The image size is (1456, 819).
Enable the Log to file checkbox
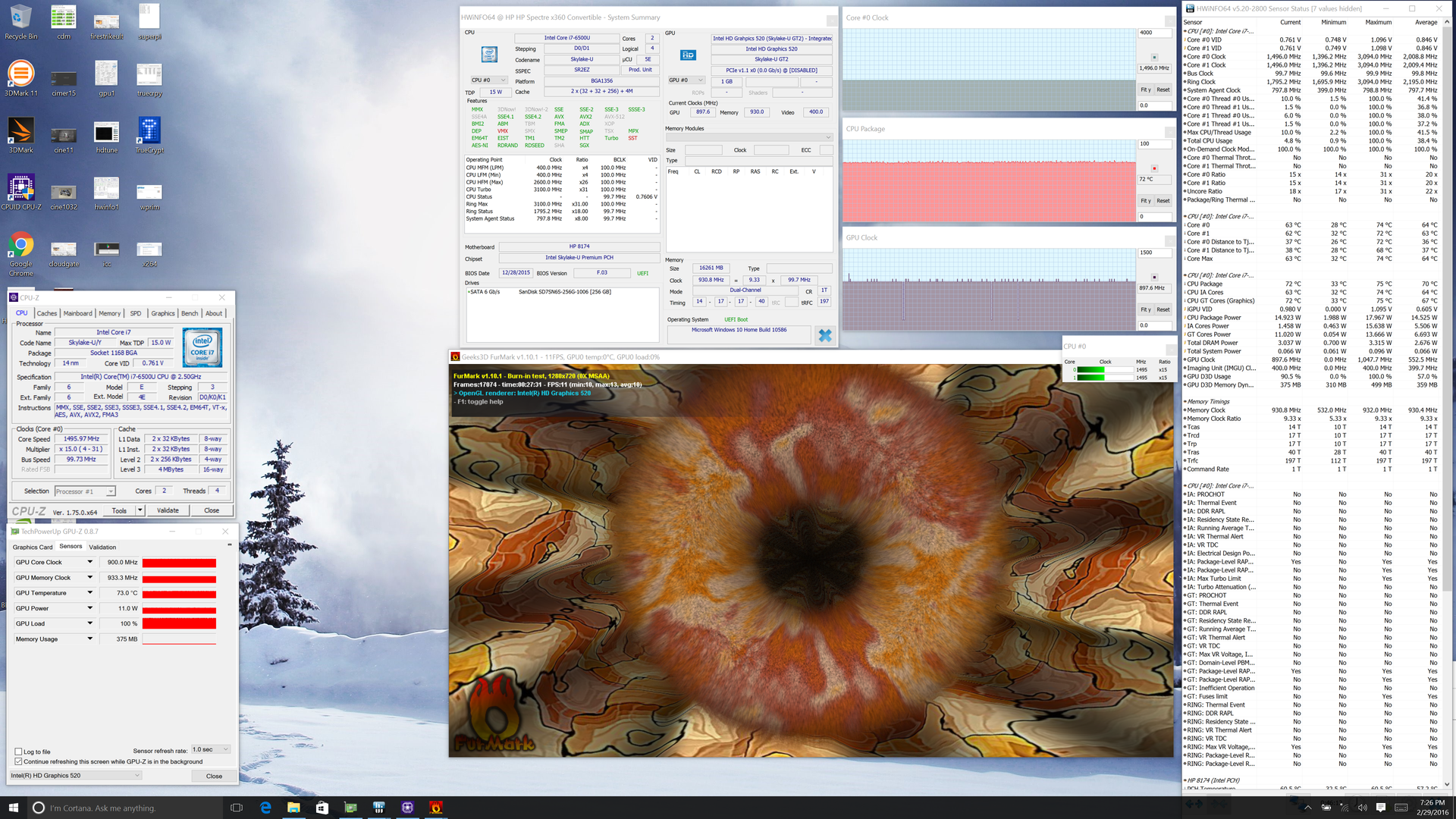(x=19, y=752)
